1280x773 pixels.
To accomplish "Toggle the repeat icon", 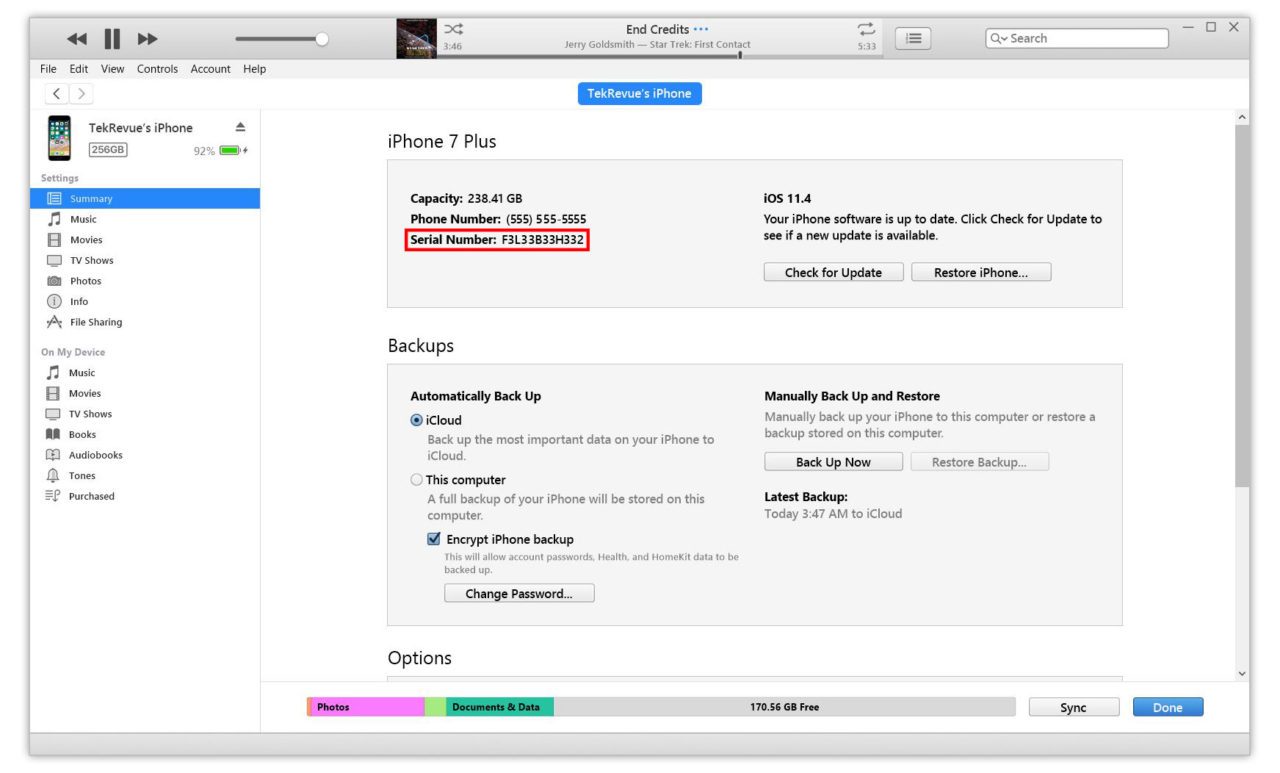I will (866, 29).
